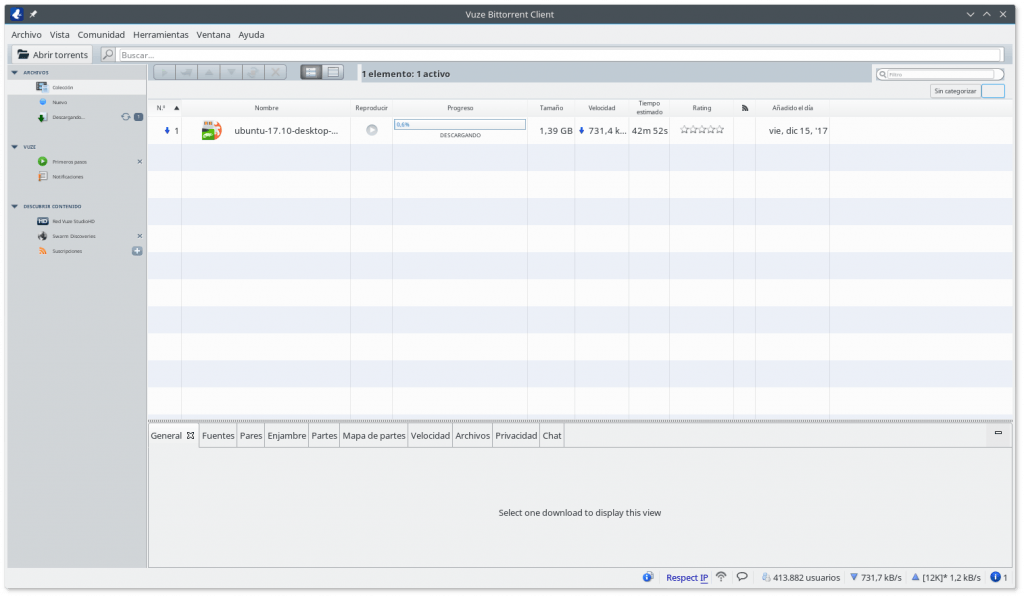
Task: Collapse the VUZE sidebar section
Action: pyautogui.click(x=14, y=147)
